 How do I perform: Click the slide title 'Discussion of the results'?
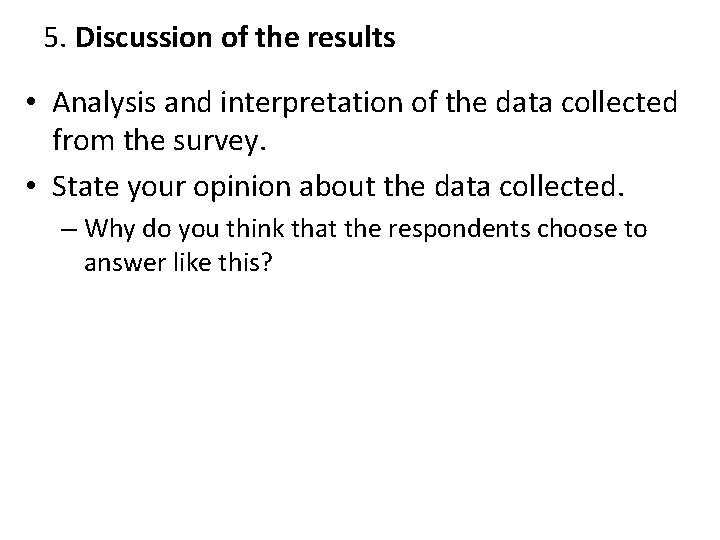click(x=235, y=37)
